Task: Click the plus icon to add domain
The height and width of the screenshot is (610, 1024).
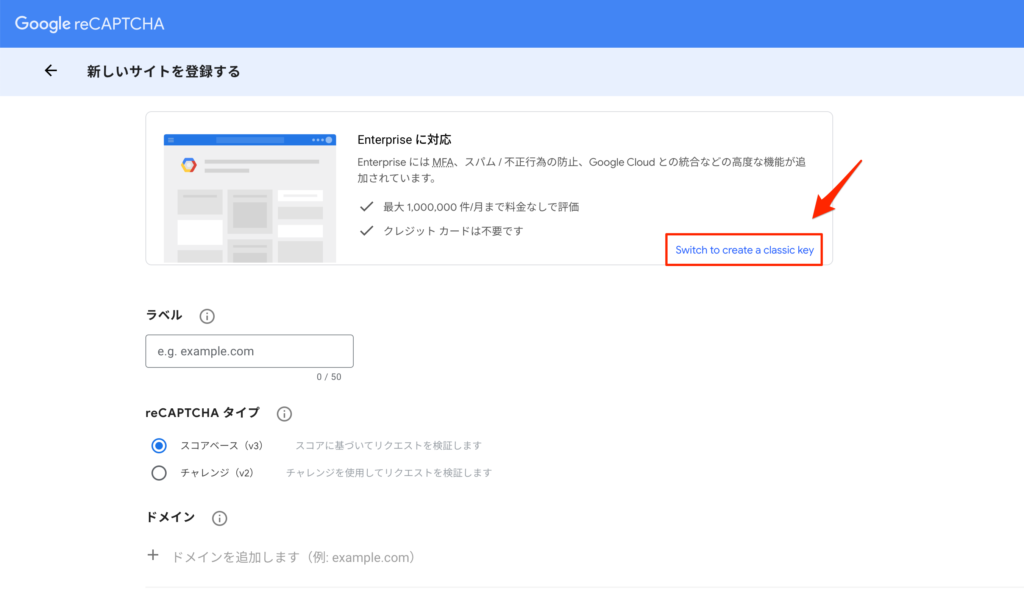Action: coord(153,556)
